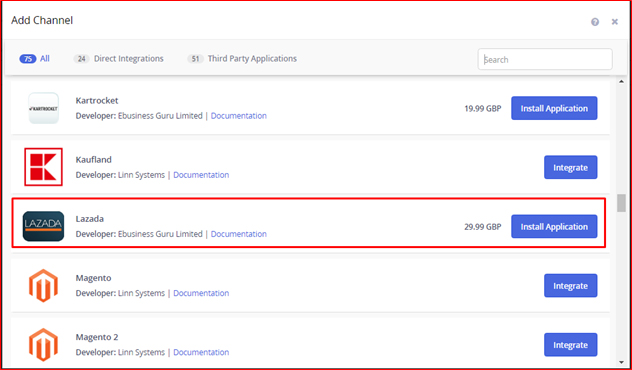Select the All channels tab
Viewport: 632px width, 370px height.
(x=35, y=59)
